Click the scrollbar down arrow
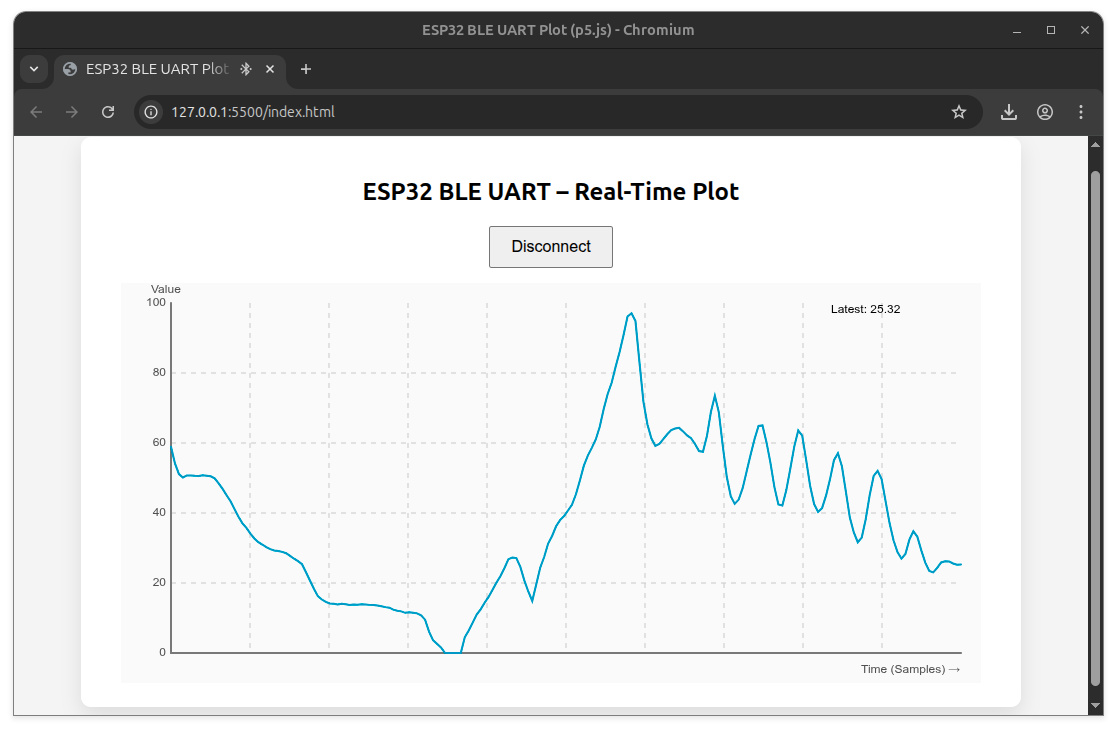This screenshot has width=1117, height=732. tap(1095, 707)
